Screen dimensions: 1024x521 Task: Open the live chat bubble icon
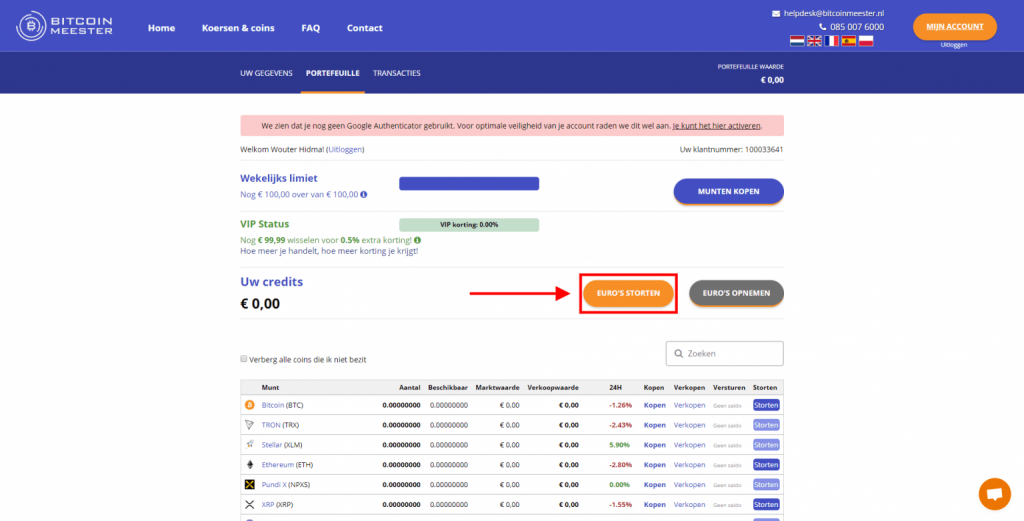[x=994, y=494]
